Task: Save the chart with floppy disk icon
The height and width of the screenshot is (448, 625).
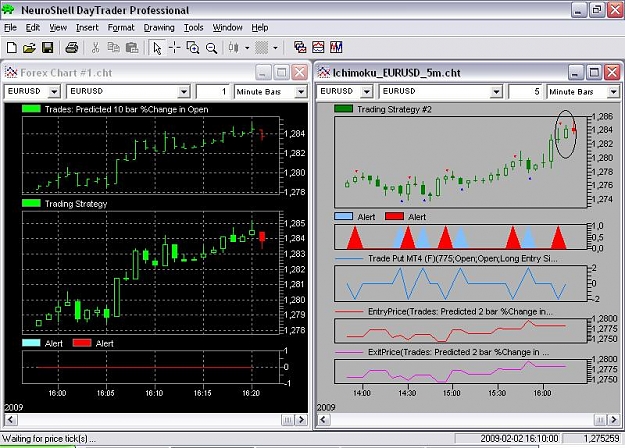Action: pyautogui.click(x=47, y=48)
